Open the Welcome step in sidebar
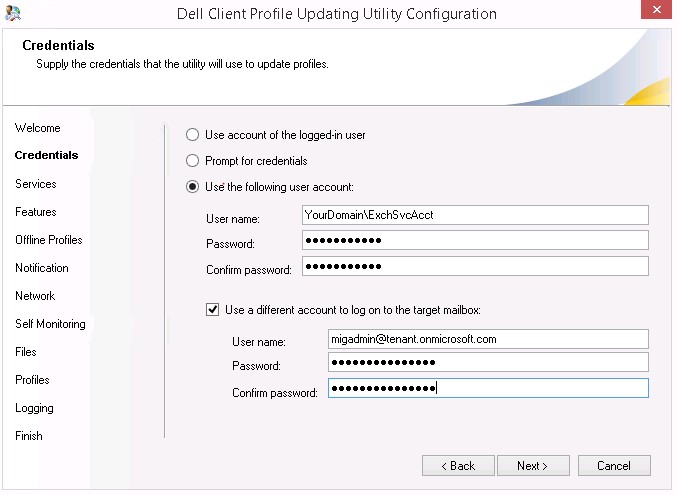This screenshot has height=495, width=677. coord(38,128)
